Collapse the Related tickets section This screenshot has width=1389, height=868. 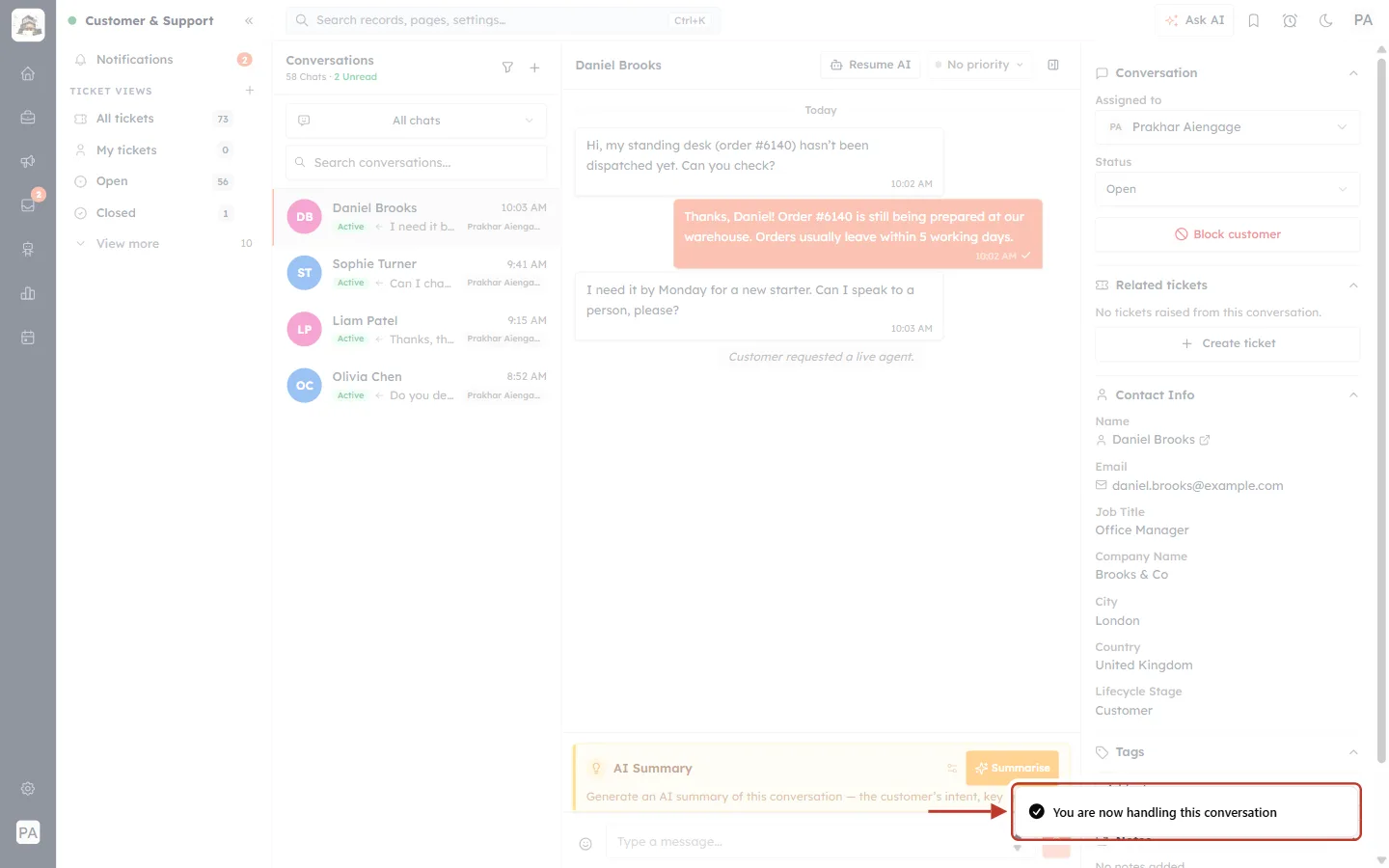click(x=1353, y=285)
